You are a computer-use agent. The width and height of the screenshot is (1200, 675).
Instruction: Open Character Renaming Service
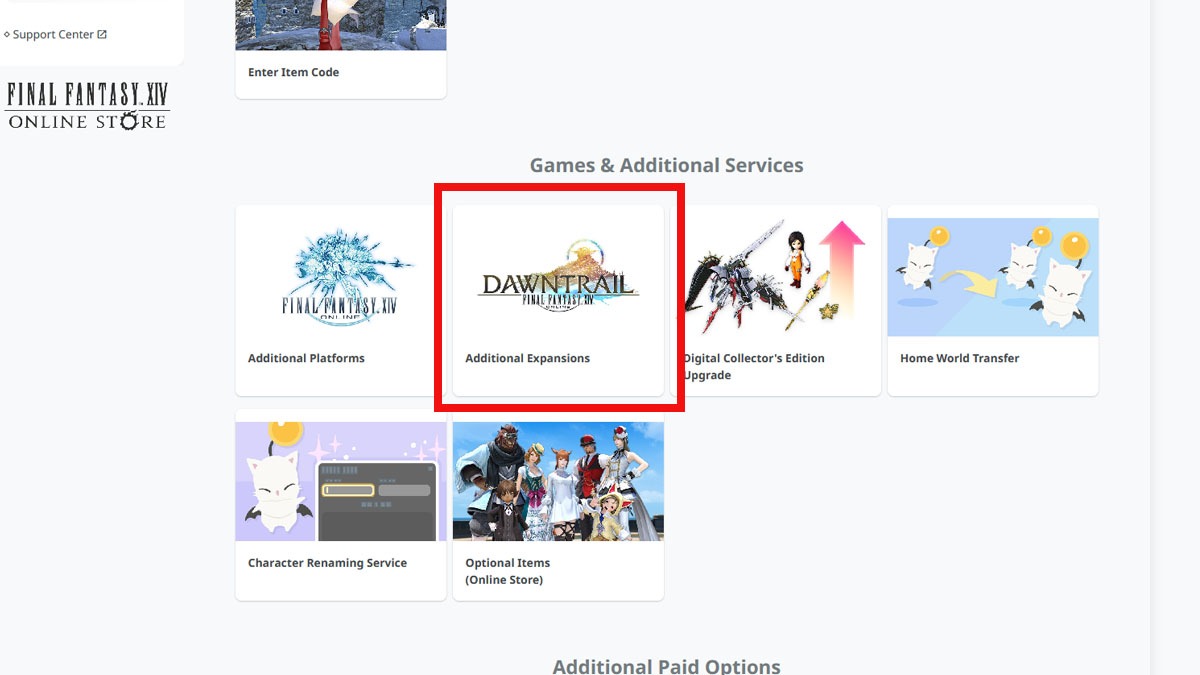(327, 563)
